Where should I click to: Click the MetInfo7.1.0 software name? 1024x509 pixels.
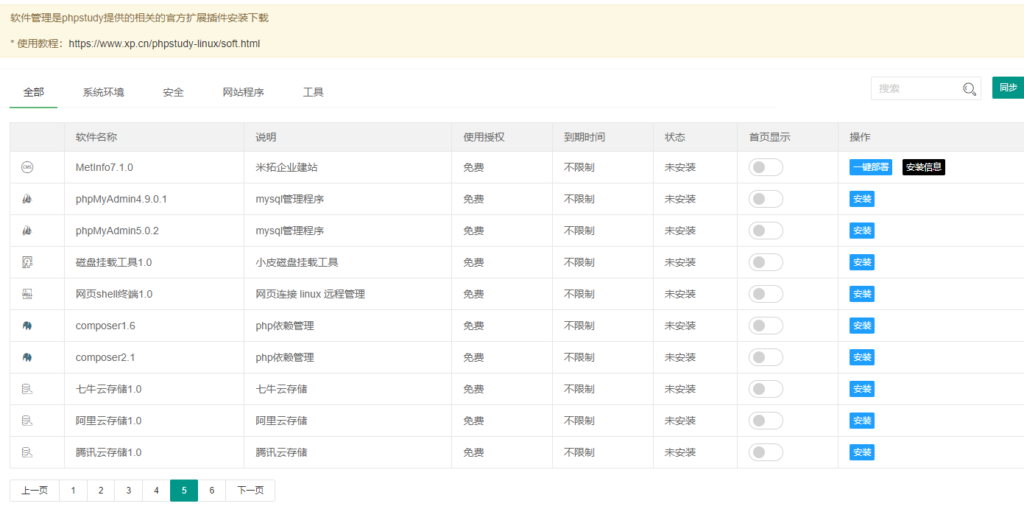point(104,167)
